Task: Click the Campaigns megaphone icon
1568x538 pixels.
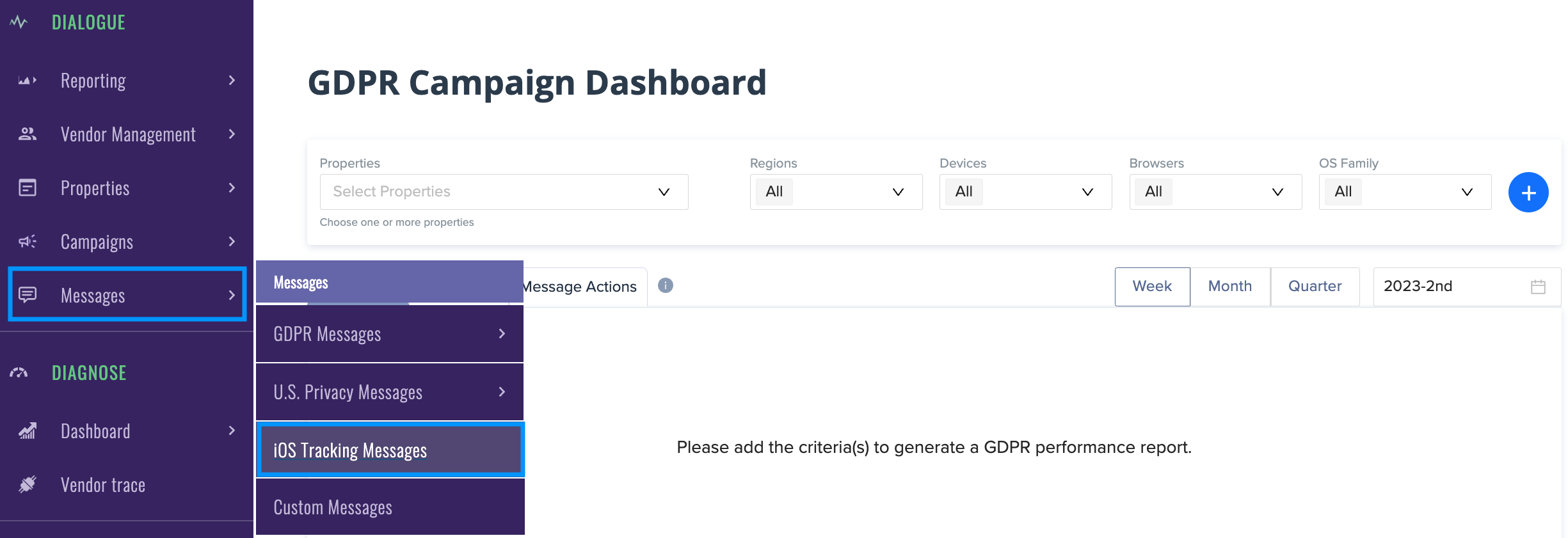Action: pyautogui.click(x=28, y=241)
